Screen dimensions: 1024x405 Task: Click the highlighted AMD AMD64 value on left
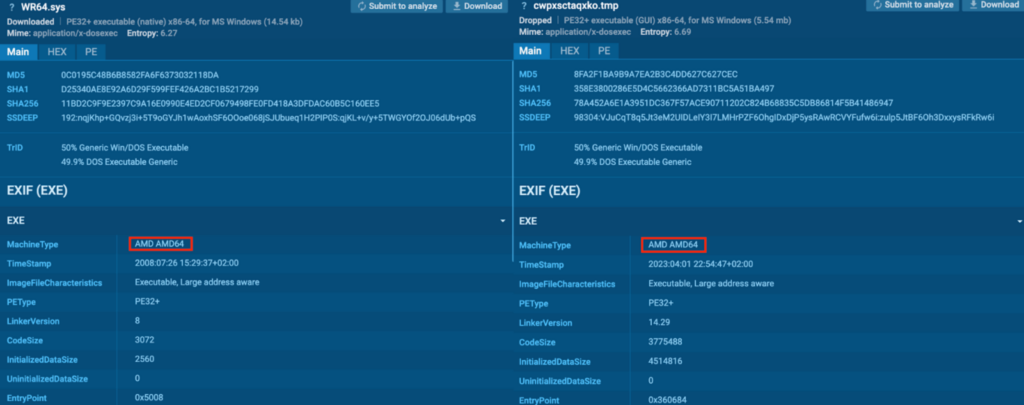coord(160,243)
